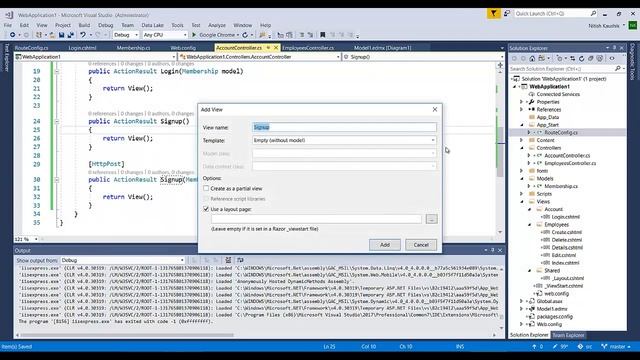
Task: Click Home icon in Solution Explorer toolbar
Action: [x=532, y=58]
